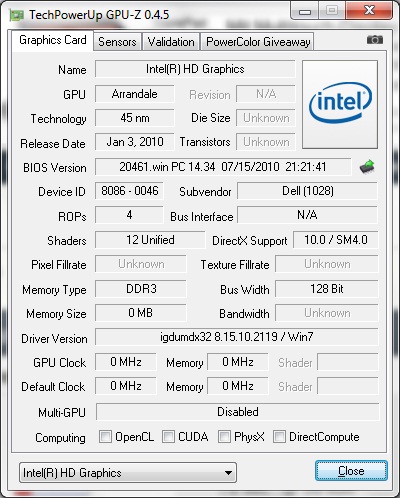Screen dimensions: 400x498
Task: Switch to the Sensors tab
Action: click(117, 42)
